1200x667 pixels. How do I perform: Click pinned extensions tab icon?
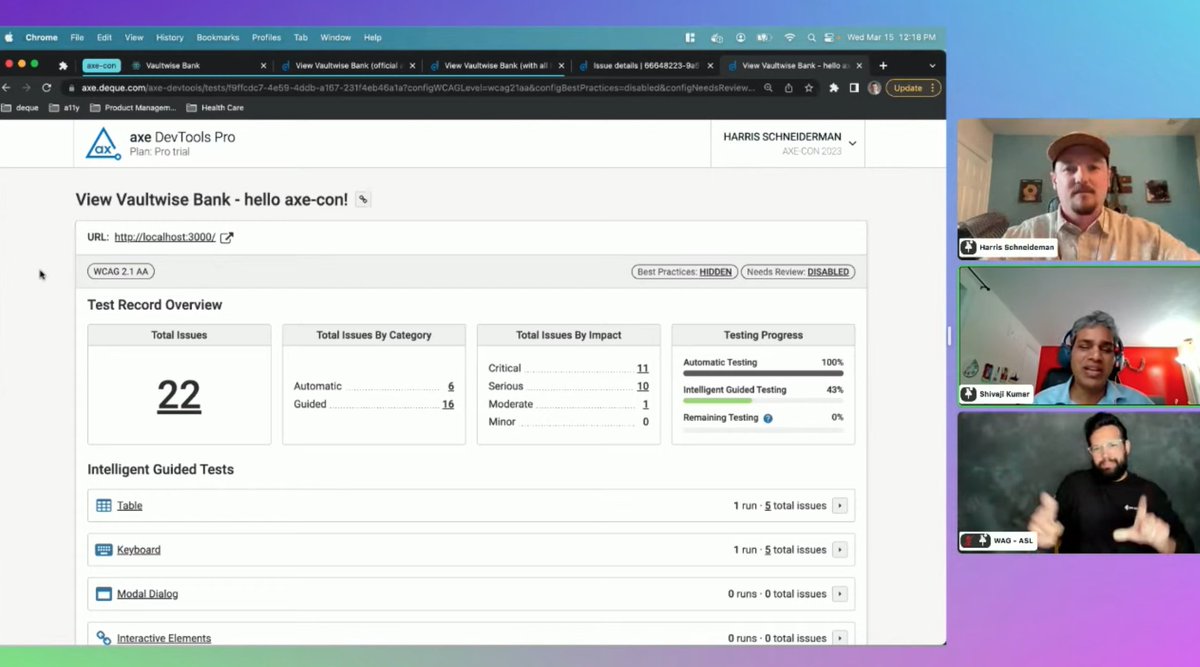pyautogui.click(x=63, y=66)
